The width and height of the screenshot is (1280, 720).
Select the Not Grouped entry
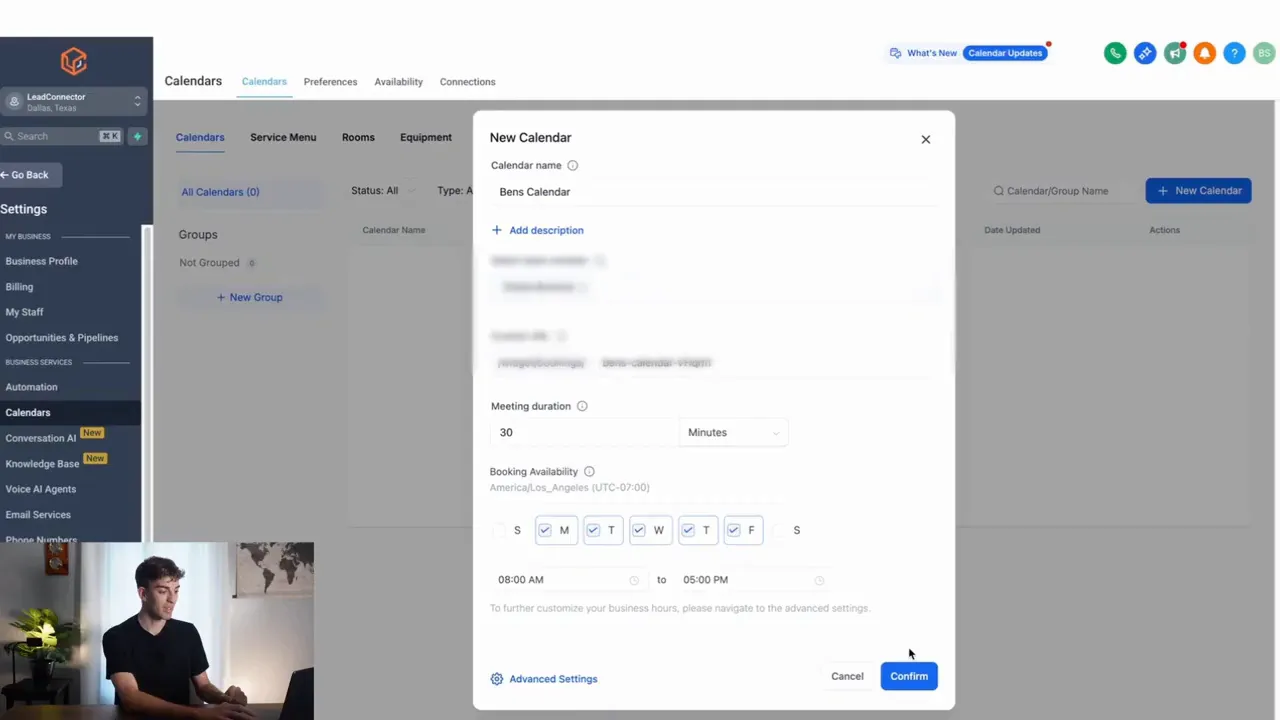pos(218,263)
